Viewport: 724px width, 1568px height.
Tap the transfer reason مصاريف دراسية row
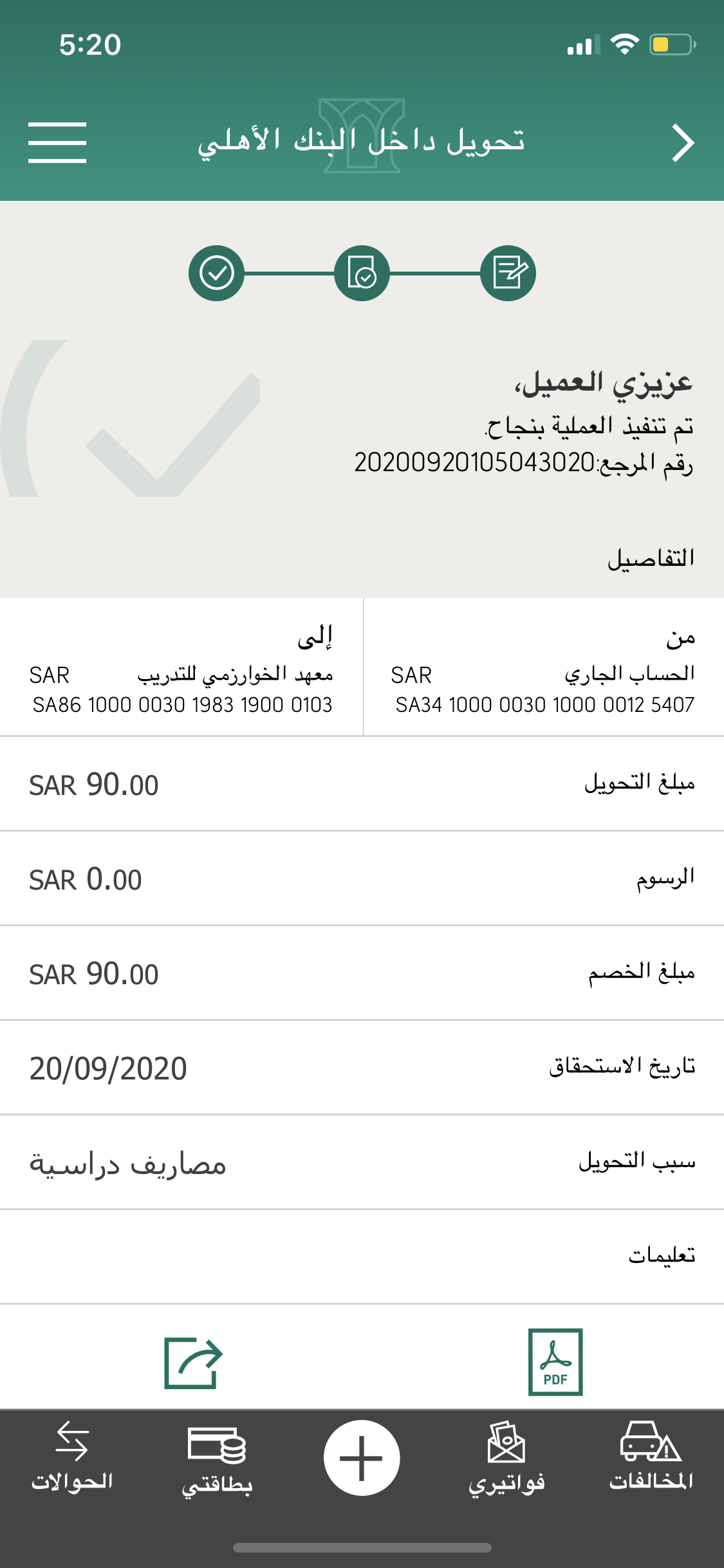point(362,1163)
